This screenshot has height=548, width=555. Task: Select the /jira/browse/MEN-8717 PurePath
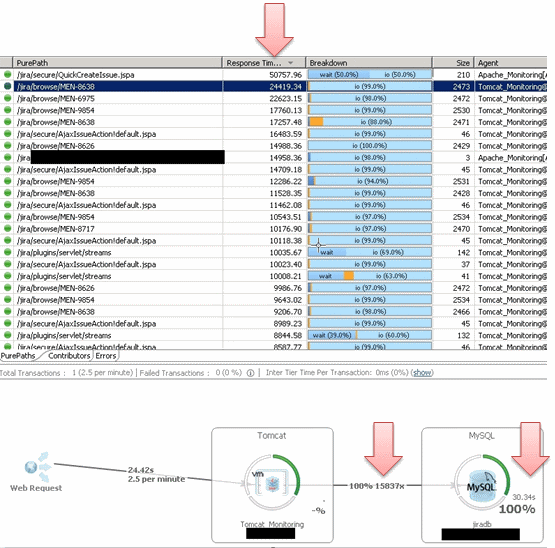tap(56, 229)
